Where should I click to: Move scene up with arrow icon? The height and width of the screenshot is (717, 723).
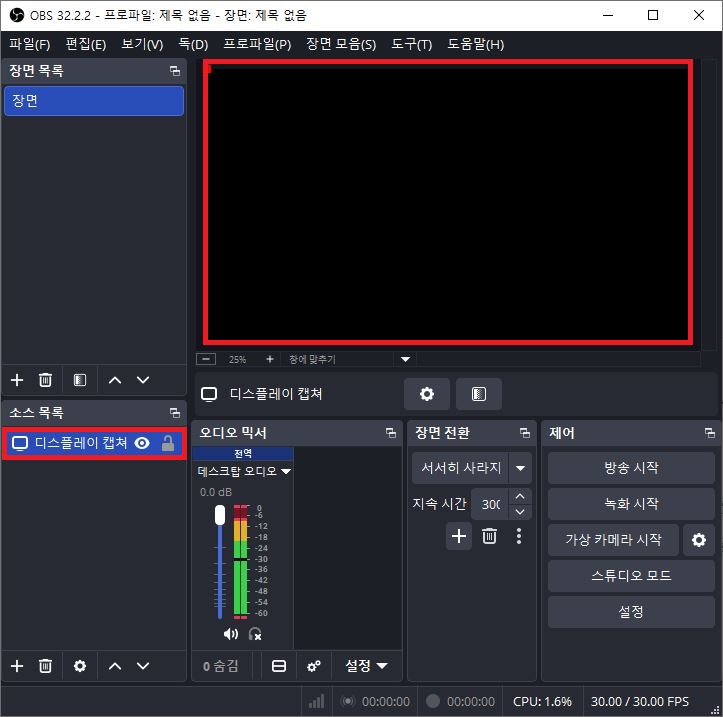tap(115, 380)
